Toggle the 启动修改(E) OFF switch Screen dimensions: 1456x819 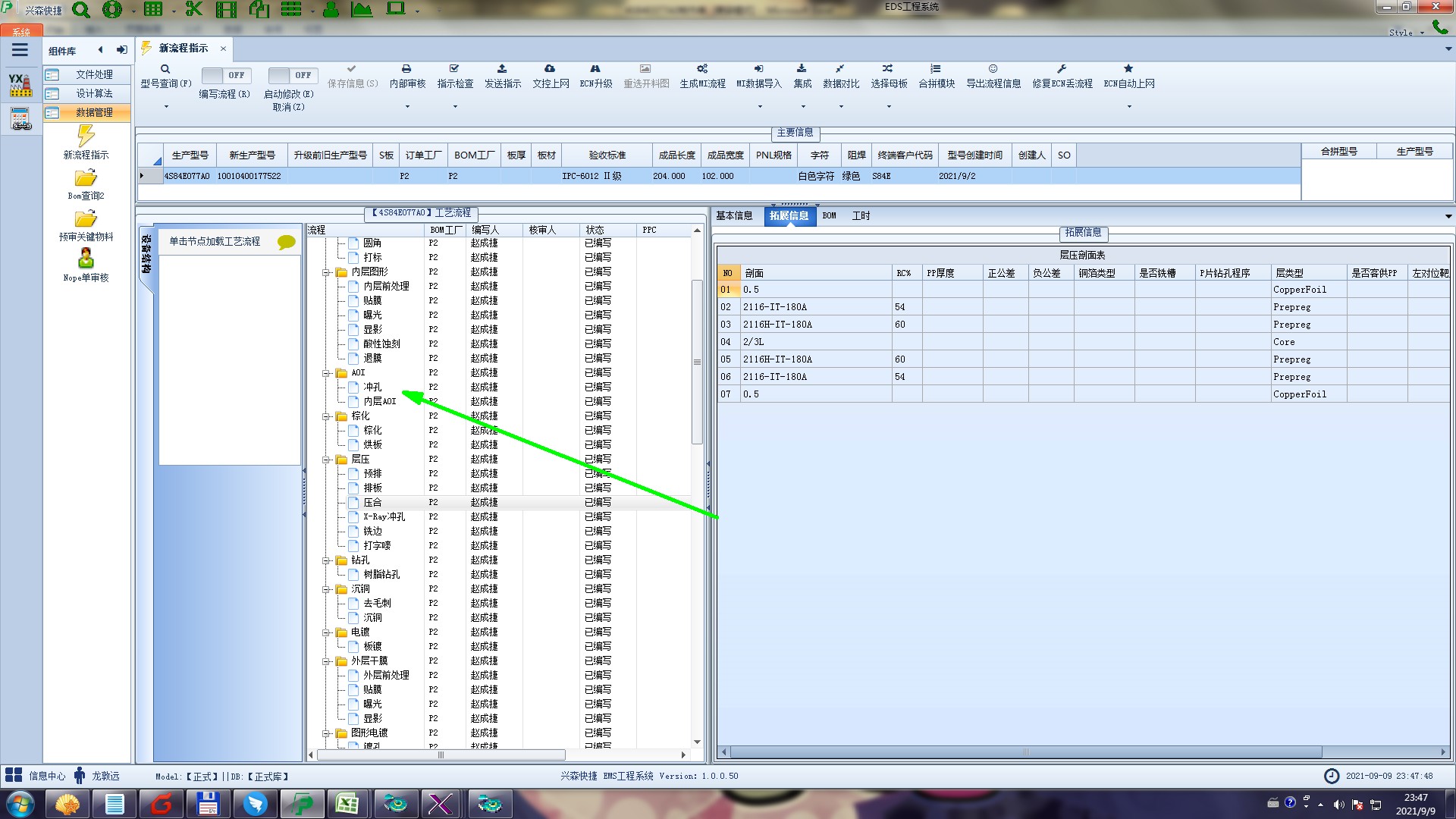pos(292,75)
